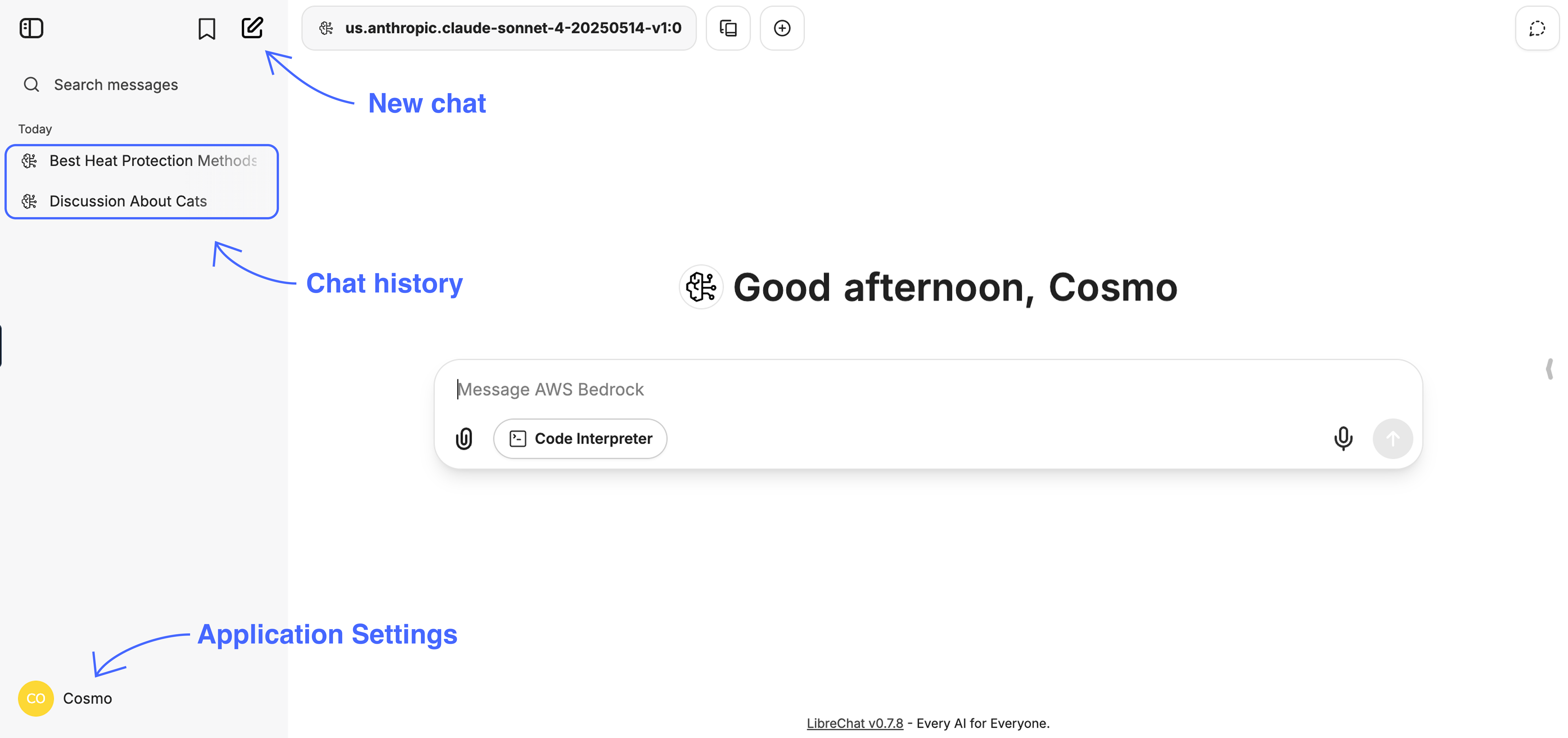Image resolution: width=1568 pixels, height=738 pixels.
Task: Attach a file using the paperclip icon
Action: pos(464,438)
